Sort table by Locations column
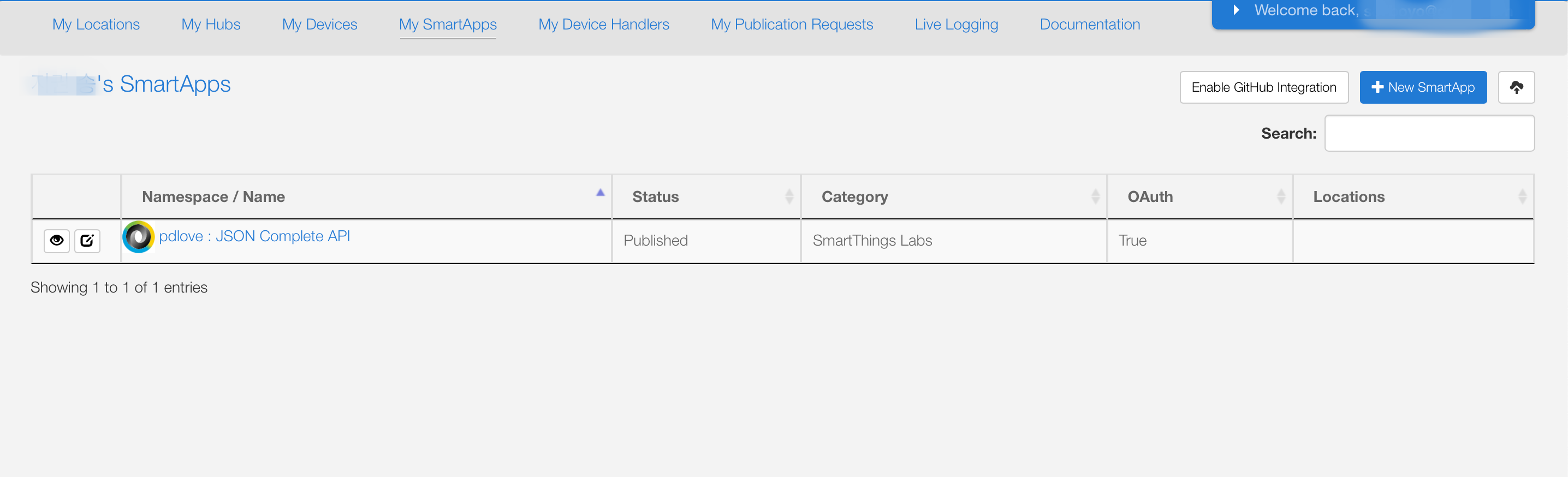 [1413, 196]
